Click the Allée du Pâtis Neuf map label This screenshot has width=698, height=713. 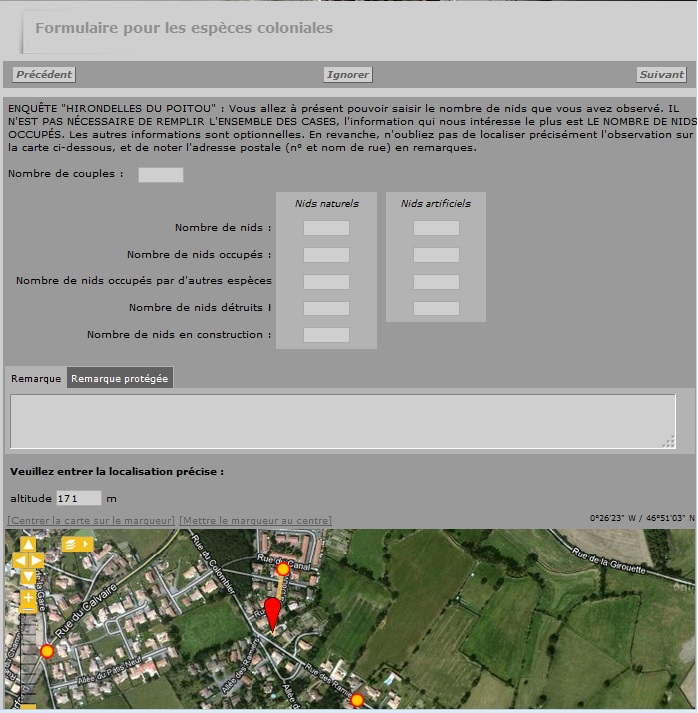coord(109,673)
